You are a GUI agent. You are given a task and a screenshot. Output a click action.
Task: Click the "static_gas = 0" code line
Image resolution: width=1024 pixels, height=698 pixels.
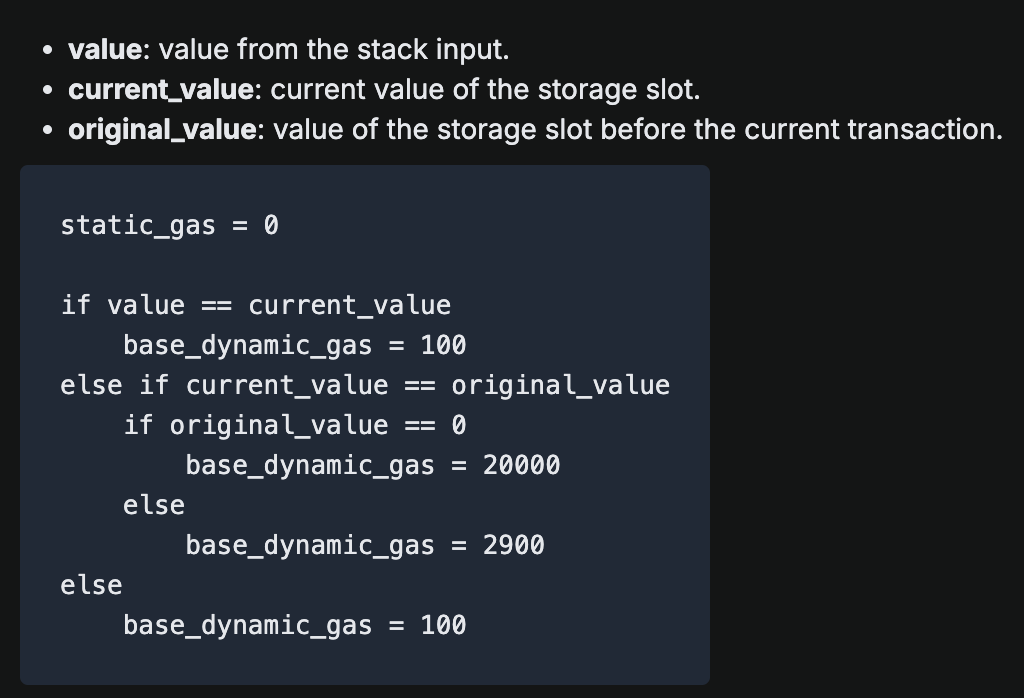tap(169, 225)
